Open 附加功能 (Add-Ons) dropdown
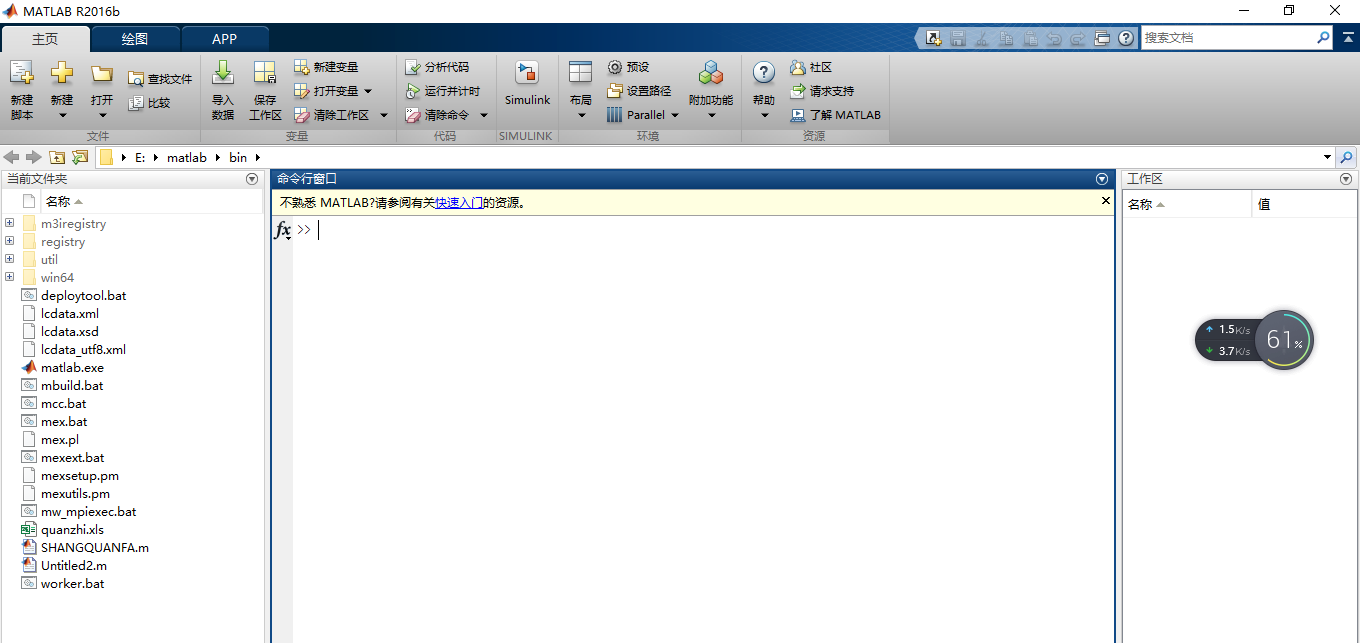The image size is (1360, 643). [x=711, y=115]
